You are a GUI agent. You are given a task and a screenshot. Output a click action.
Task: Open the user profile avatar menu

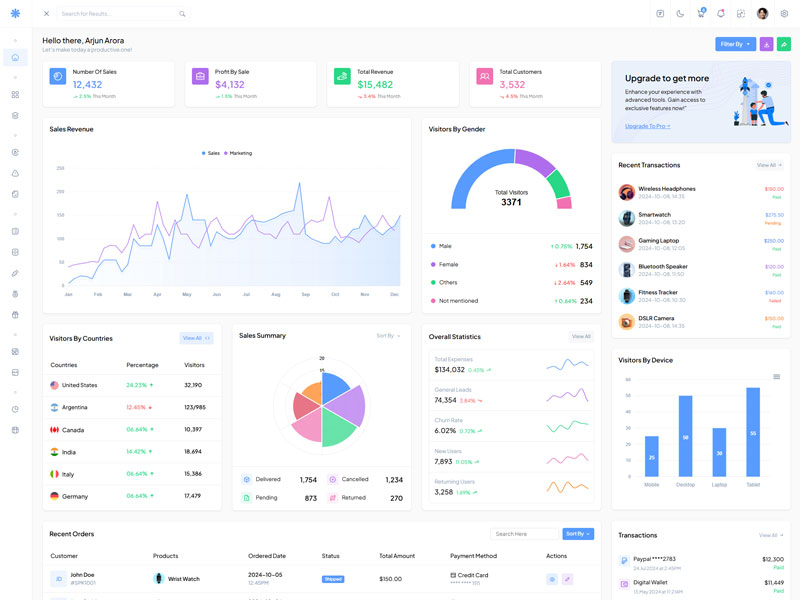(763, 14)
